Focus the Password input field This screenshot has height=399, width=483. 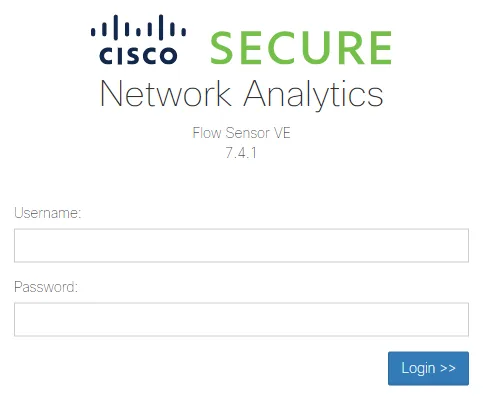click(241, 319)
